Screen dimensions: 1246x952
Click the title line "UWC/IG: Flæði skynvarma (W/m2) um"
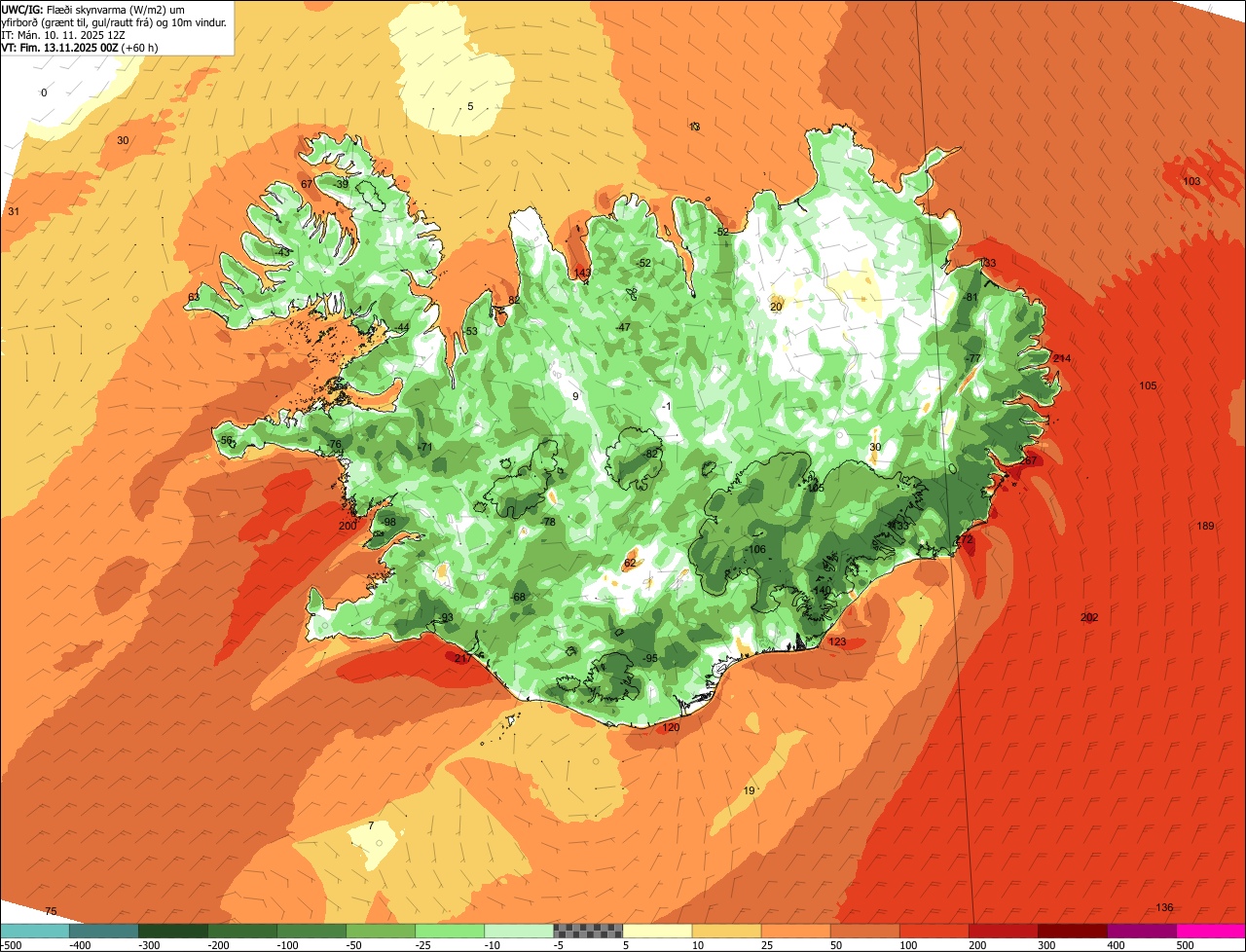pos(93,9)
